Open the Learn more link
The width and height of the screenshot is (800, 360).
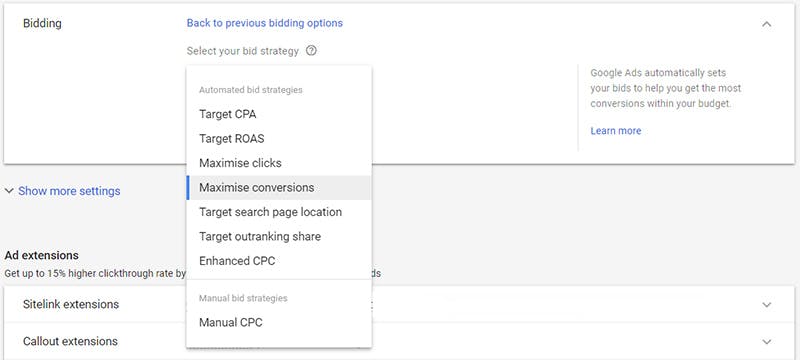pos(615,131)
